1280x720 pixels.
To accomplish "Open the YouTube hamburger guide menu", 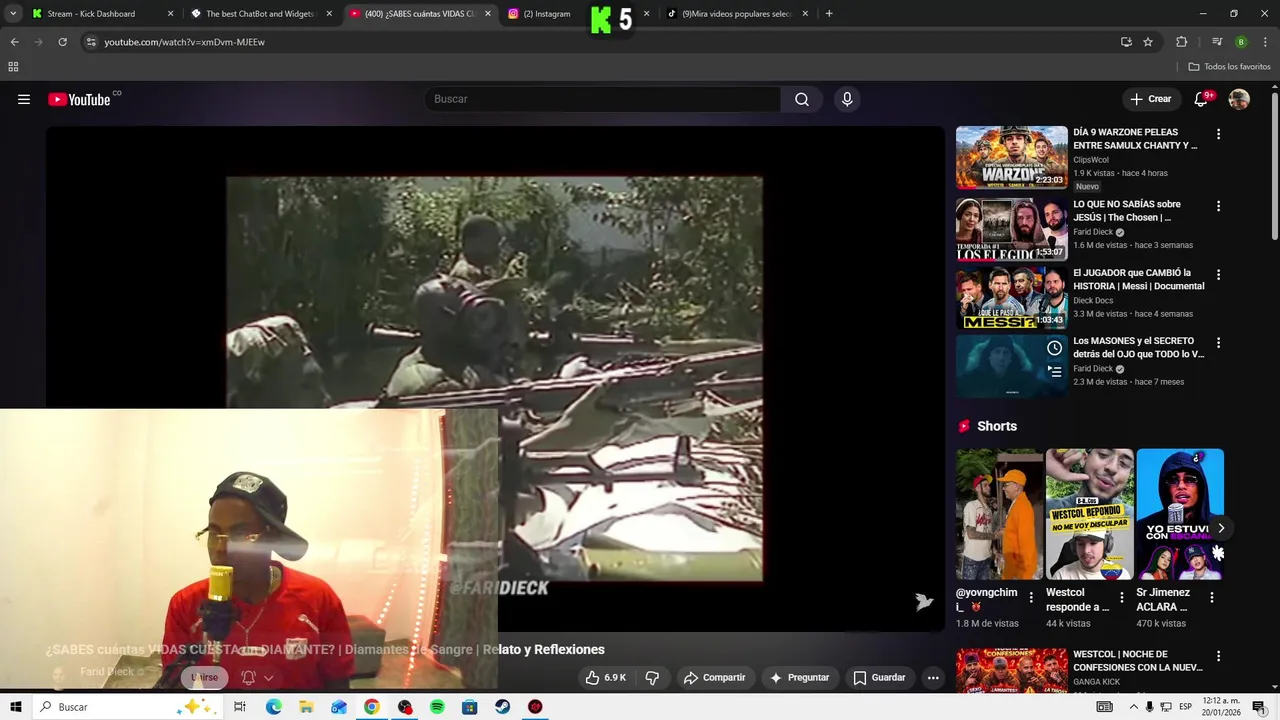I will point(24,99).
